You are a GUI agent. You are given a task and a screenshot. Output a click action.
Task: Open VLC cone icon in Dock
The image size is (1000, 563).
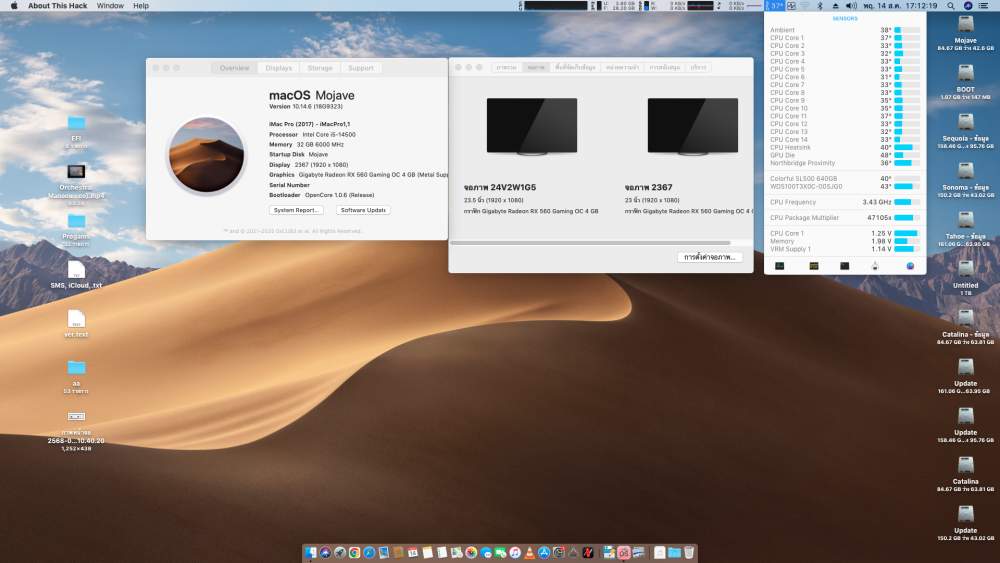click(x=530, y=553)
